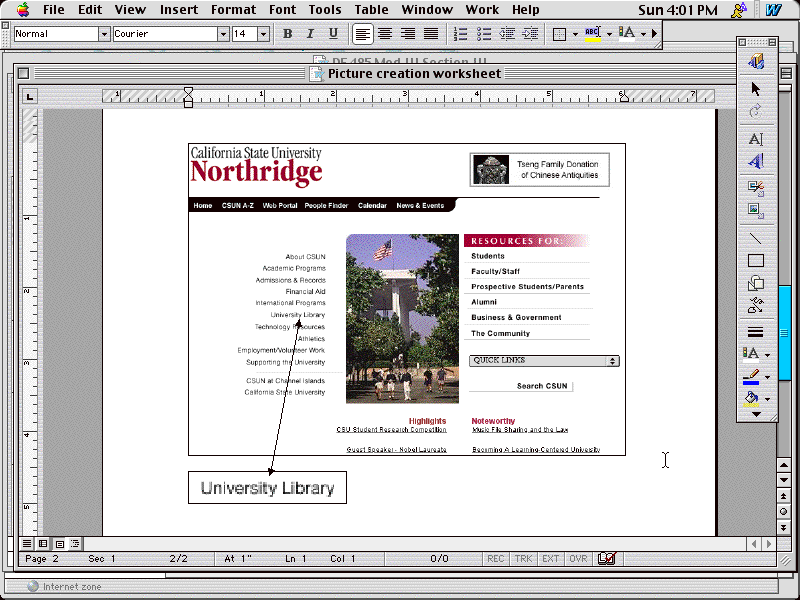Toggle Bold formatting
The height and width of the screenshot is (600, 800).
(x=287, y=34)
